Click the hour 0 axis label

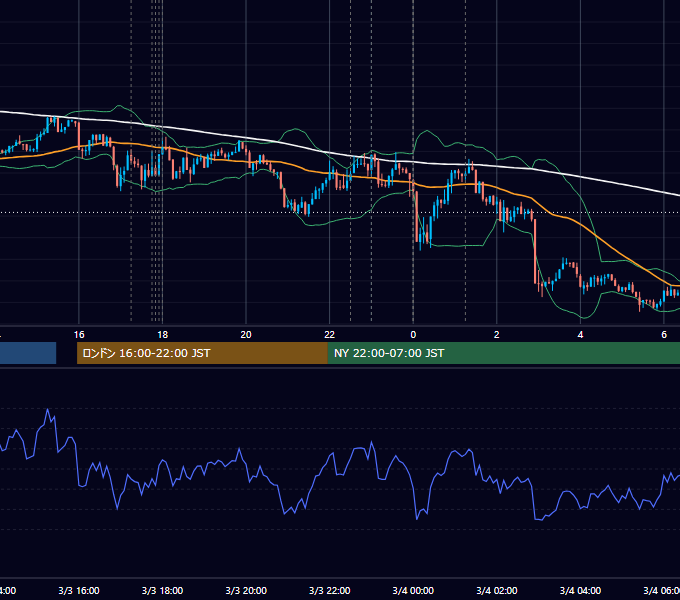[x=413, y=334]
